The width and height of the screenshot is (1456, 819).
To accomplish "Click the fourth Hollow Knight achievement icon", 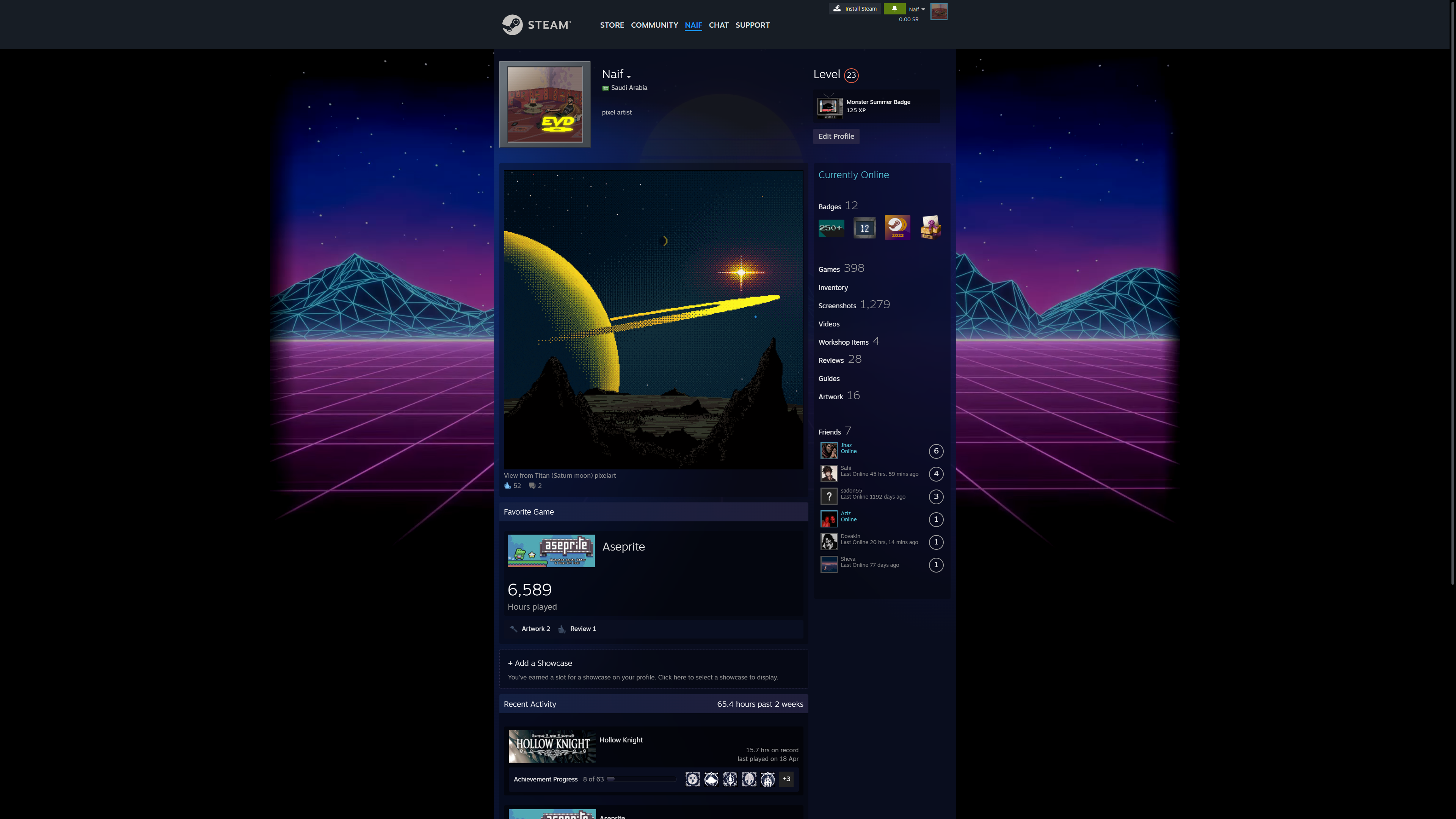I will click(x=749, y=780).
